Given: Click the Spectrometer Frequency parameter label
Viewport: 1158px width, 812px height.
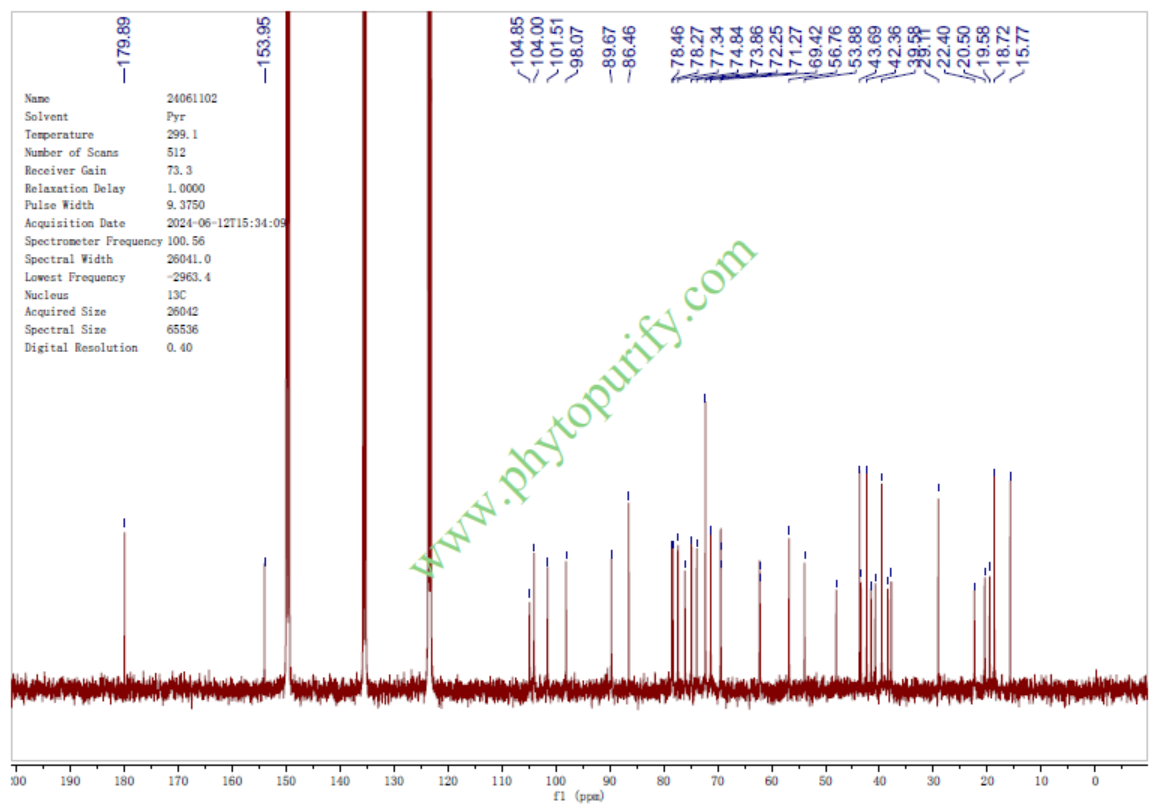Looking at the screenshot, I should pos(93,242).
